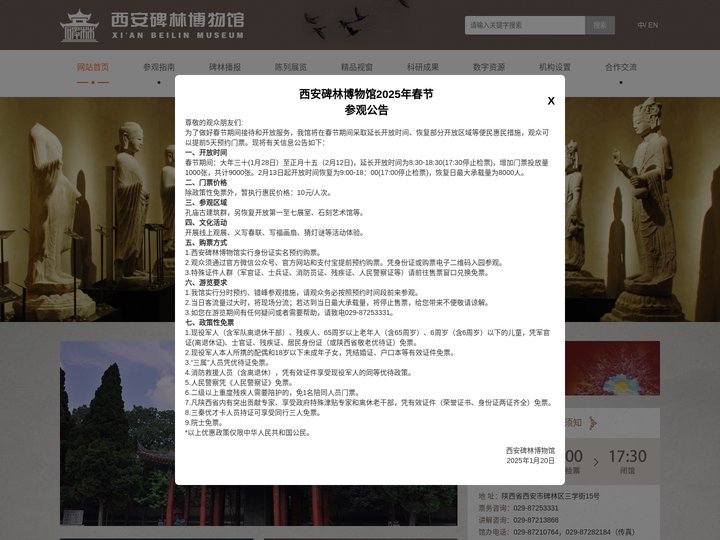Focus the keyword search input field
The height and width of the screenshot is (540, 720).
(525, 25)
